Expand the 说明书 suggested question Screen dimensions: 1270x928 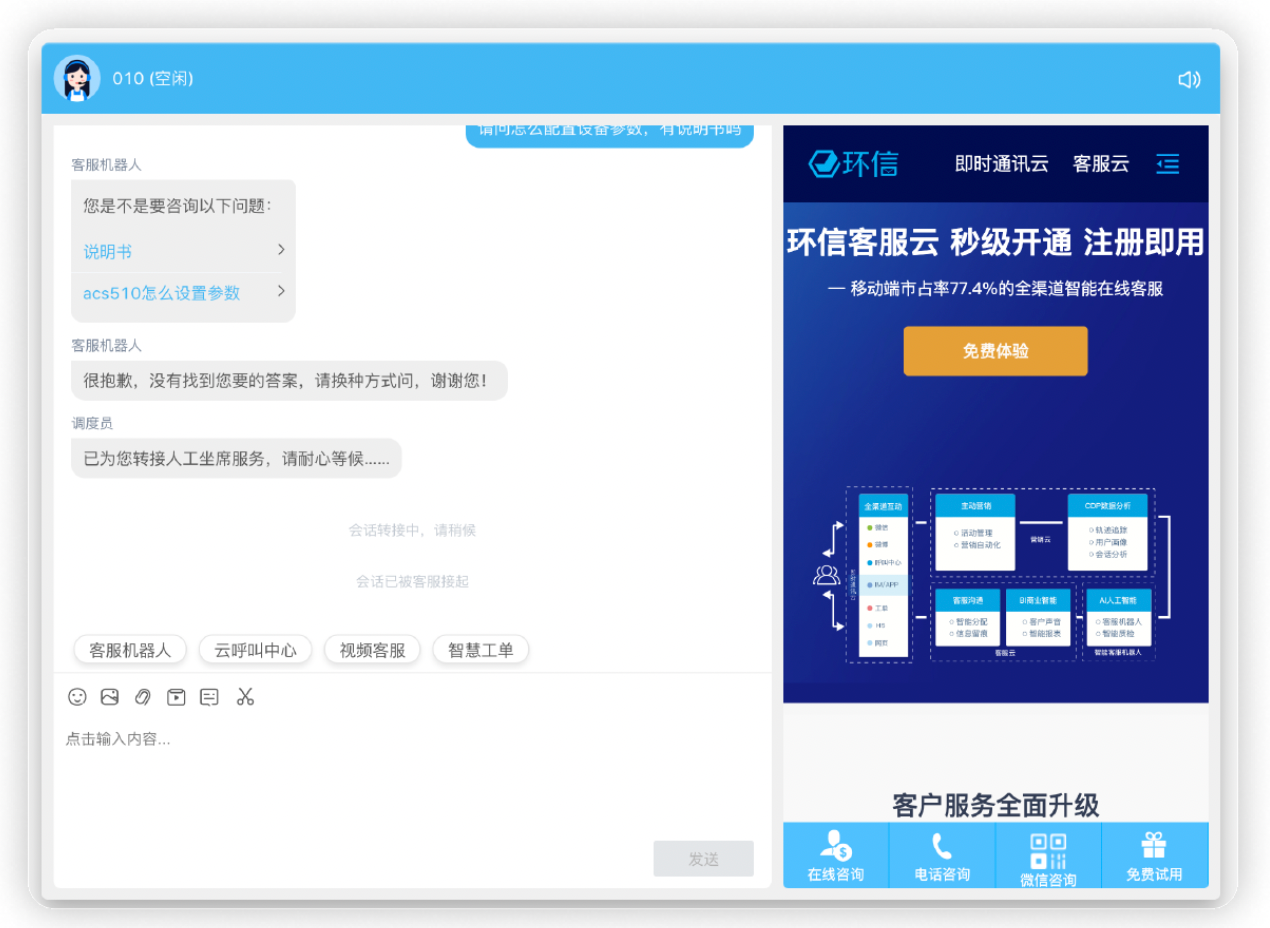[x=183, y=251]
